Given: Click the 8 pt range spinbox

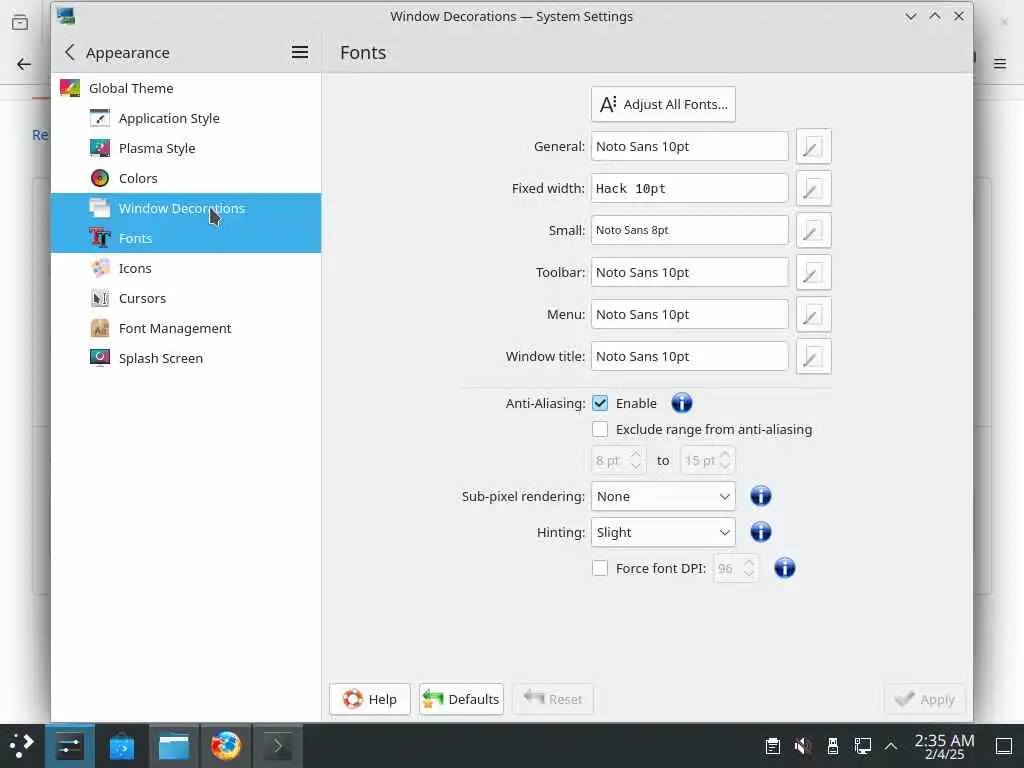Looking at the screenshot, I should pyautogui.click(x=618, y=460).
